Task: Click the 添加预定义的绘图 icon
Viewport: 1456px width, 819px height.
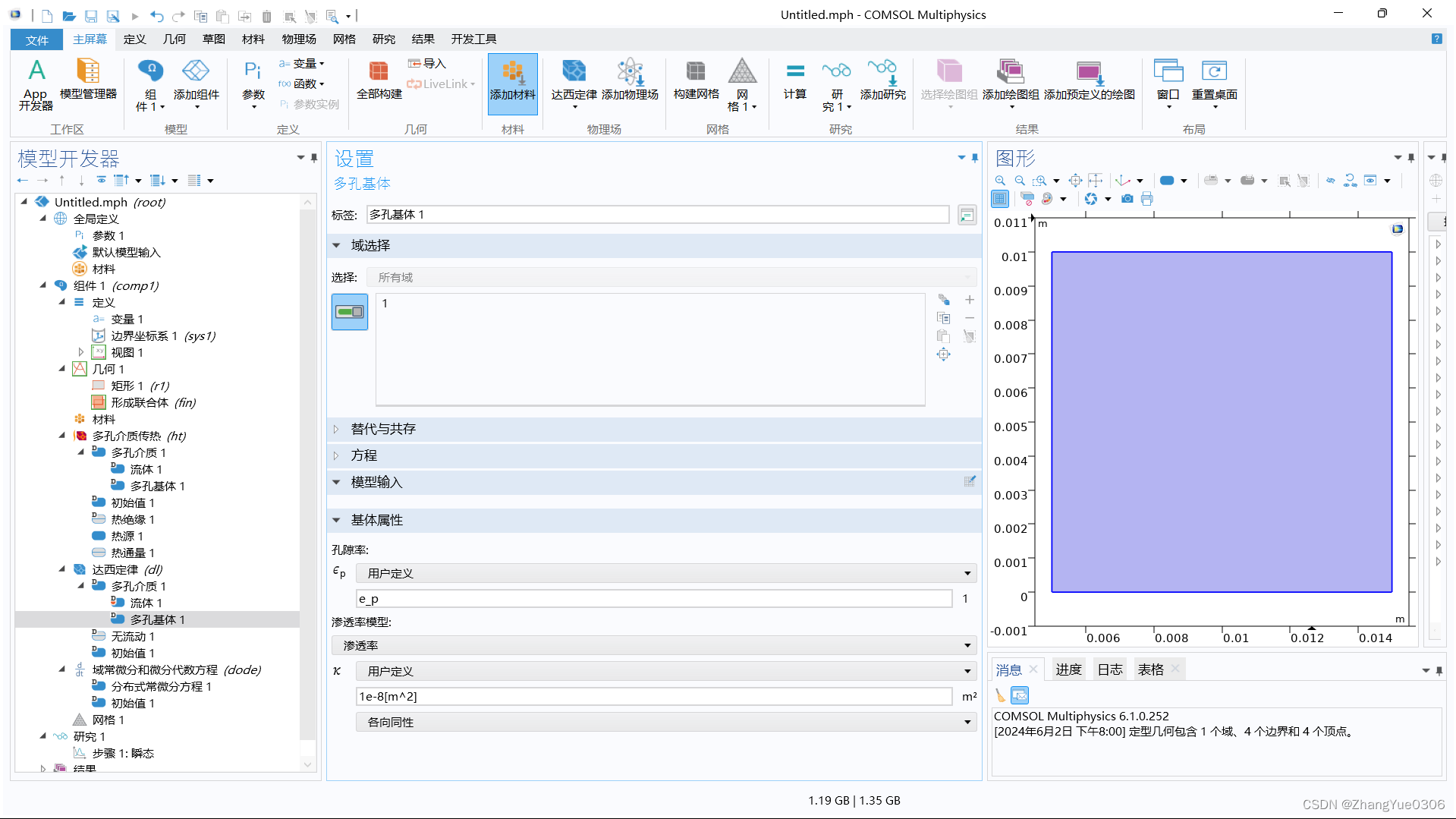Action: coord(1089,79)
